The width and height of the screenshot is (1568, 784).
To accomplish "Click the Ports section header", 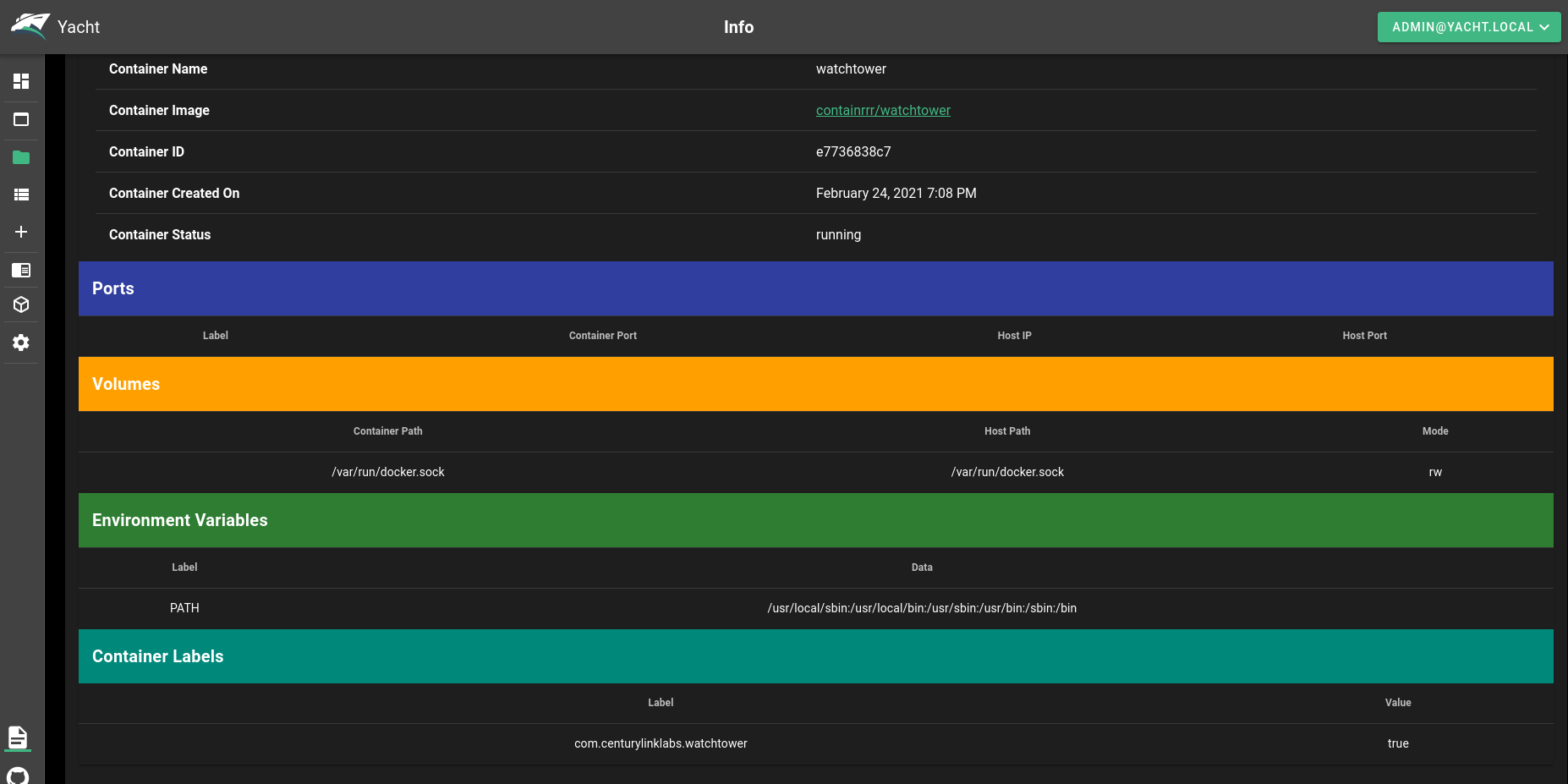I will 816,288.
